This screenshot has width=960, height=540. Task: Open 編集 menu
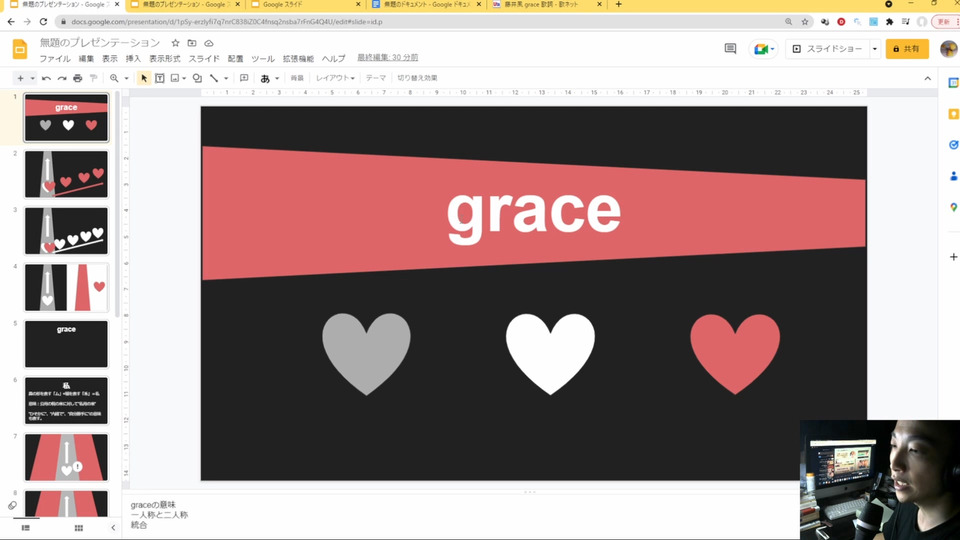coord(86,59)
